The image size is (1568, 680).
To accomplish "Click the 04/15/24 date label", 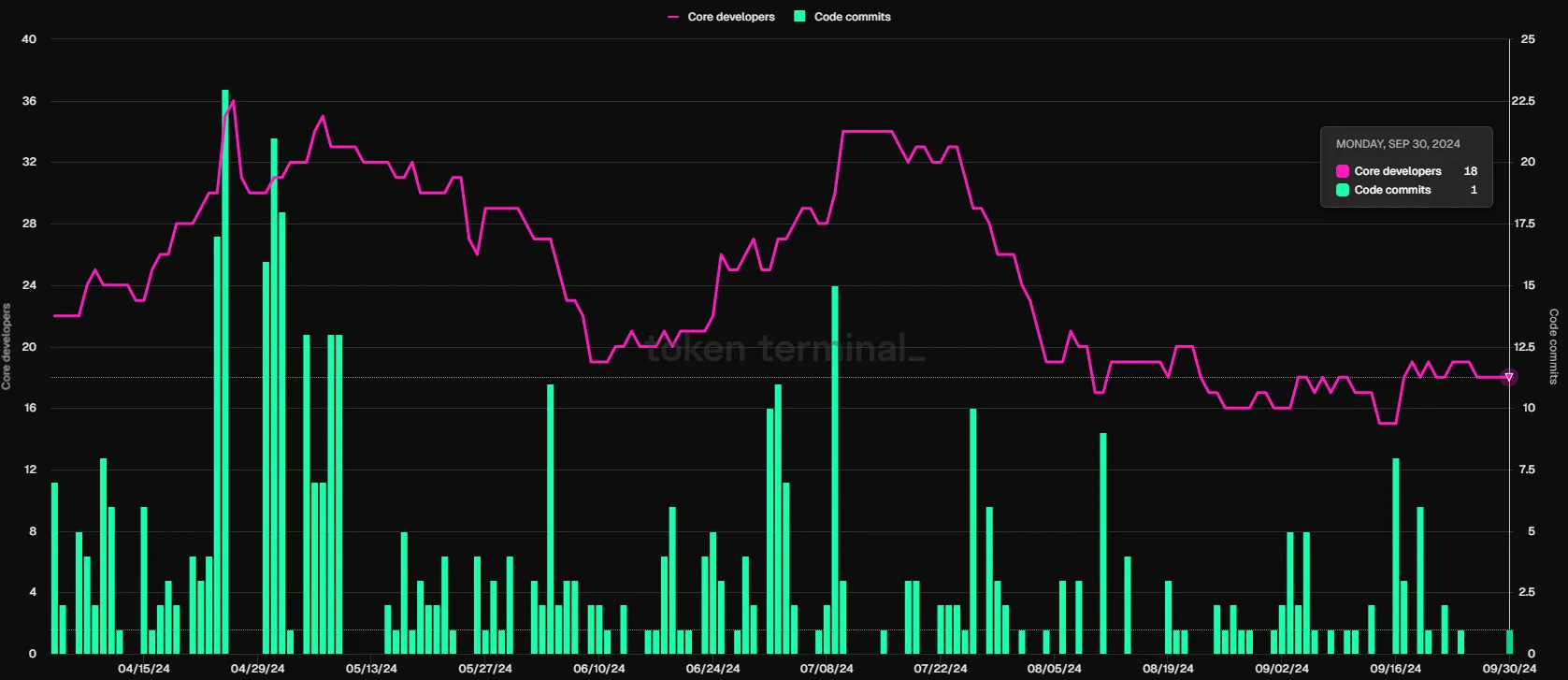I will click(x=144, y=669).
